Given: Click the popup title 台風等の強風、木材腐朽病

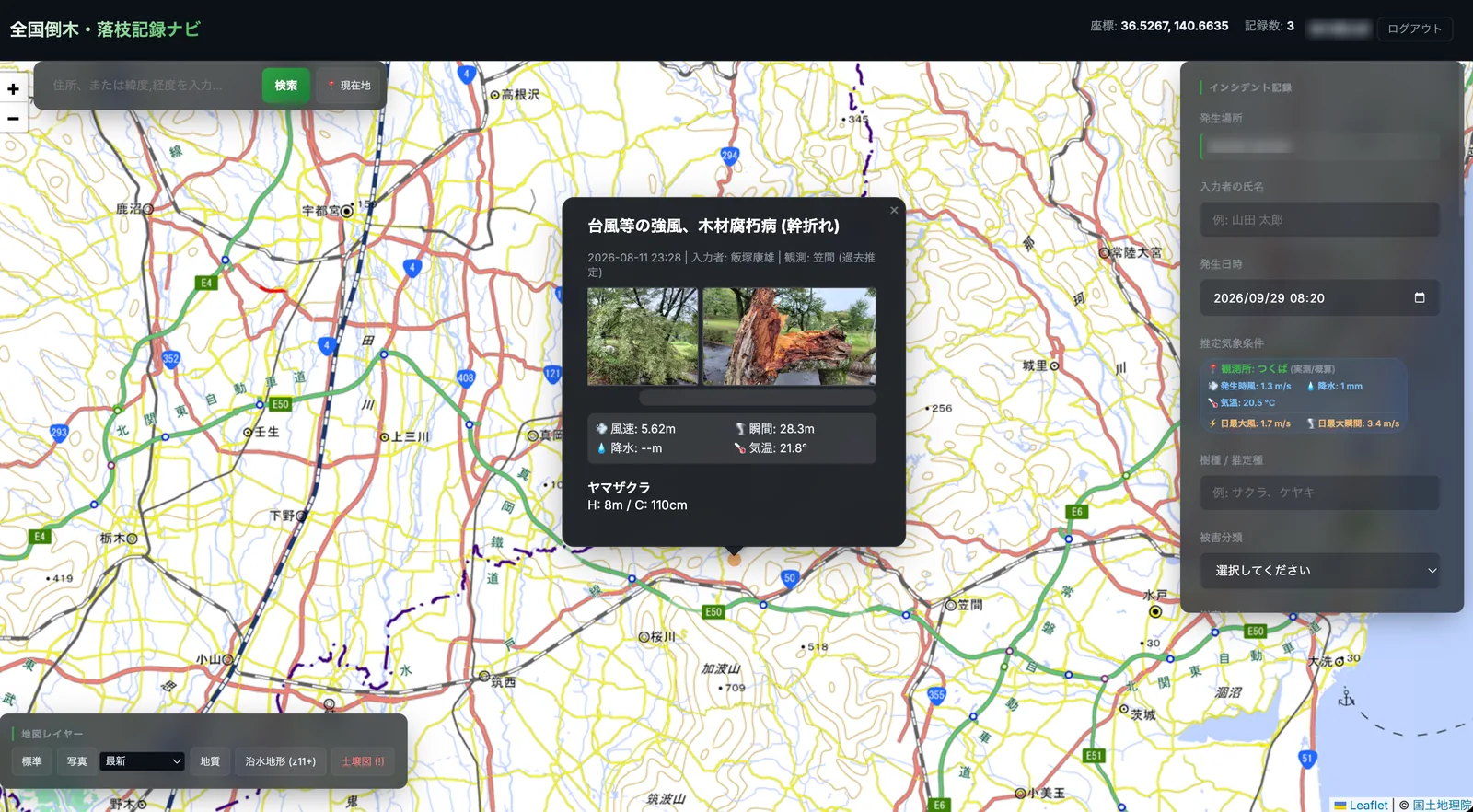Looking at the screenshot, I should [713, 226].
